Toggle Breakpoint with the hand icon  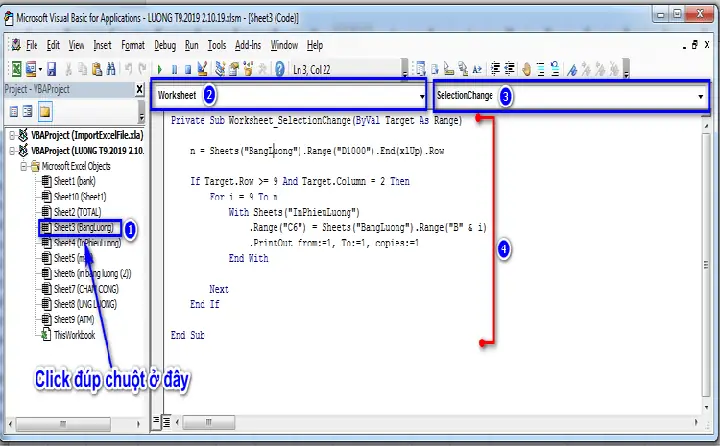point(526,69)
